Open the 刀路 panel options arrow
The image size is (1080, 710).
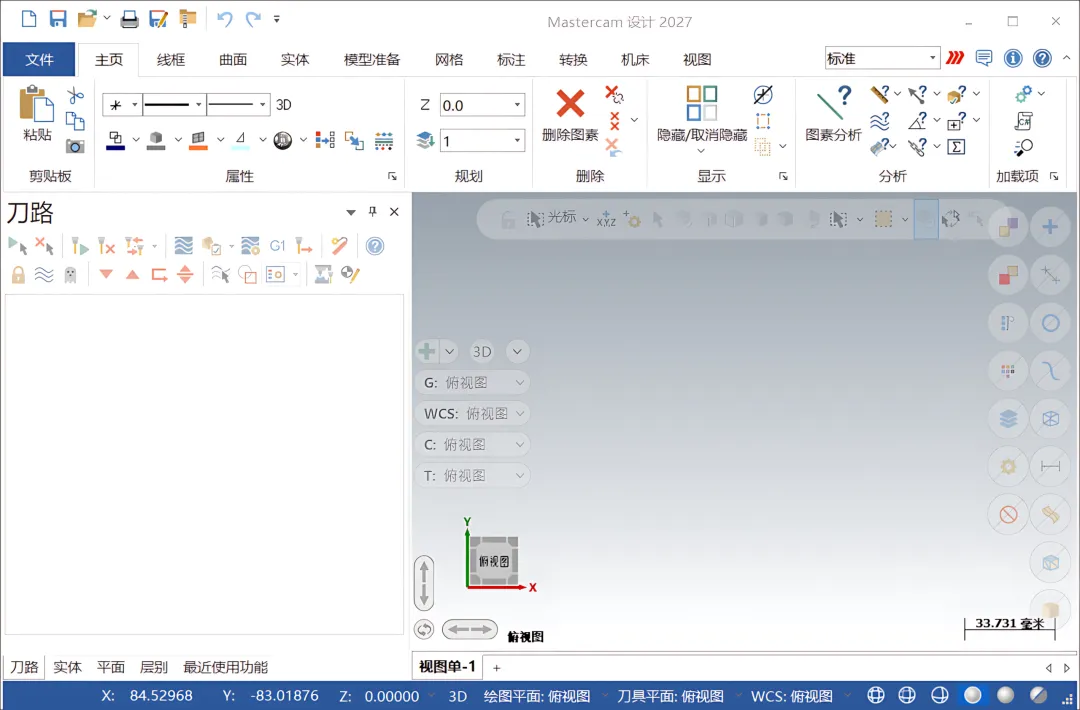pyautogui.click(x=351, y=212)
